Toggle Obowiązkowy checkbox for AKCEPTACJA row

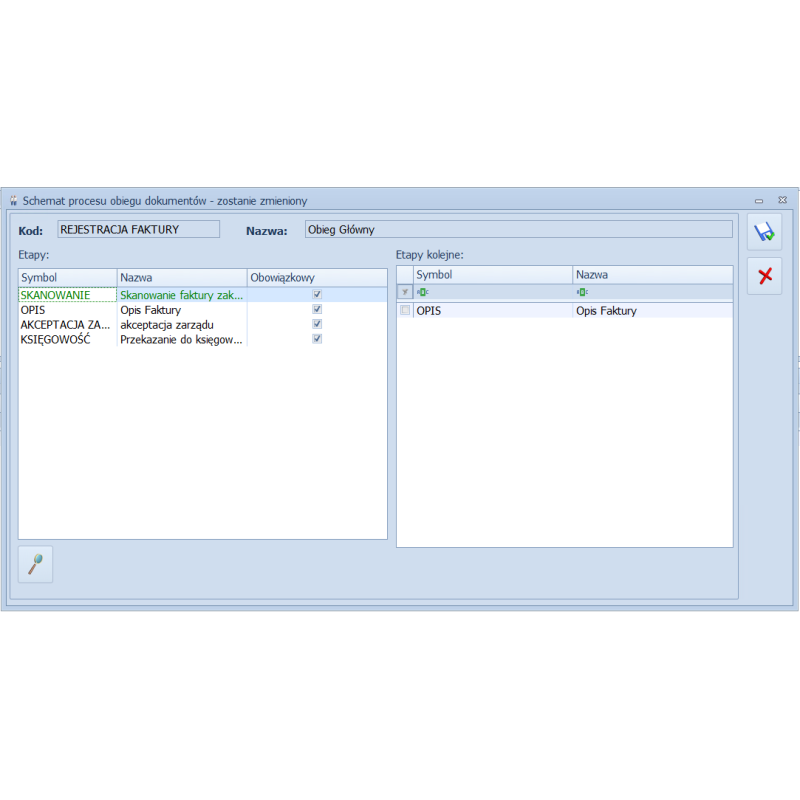point(317,324)
